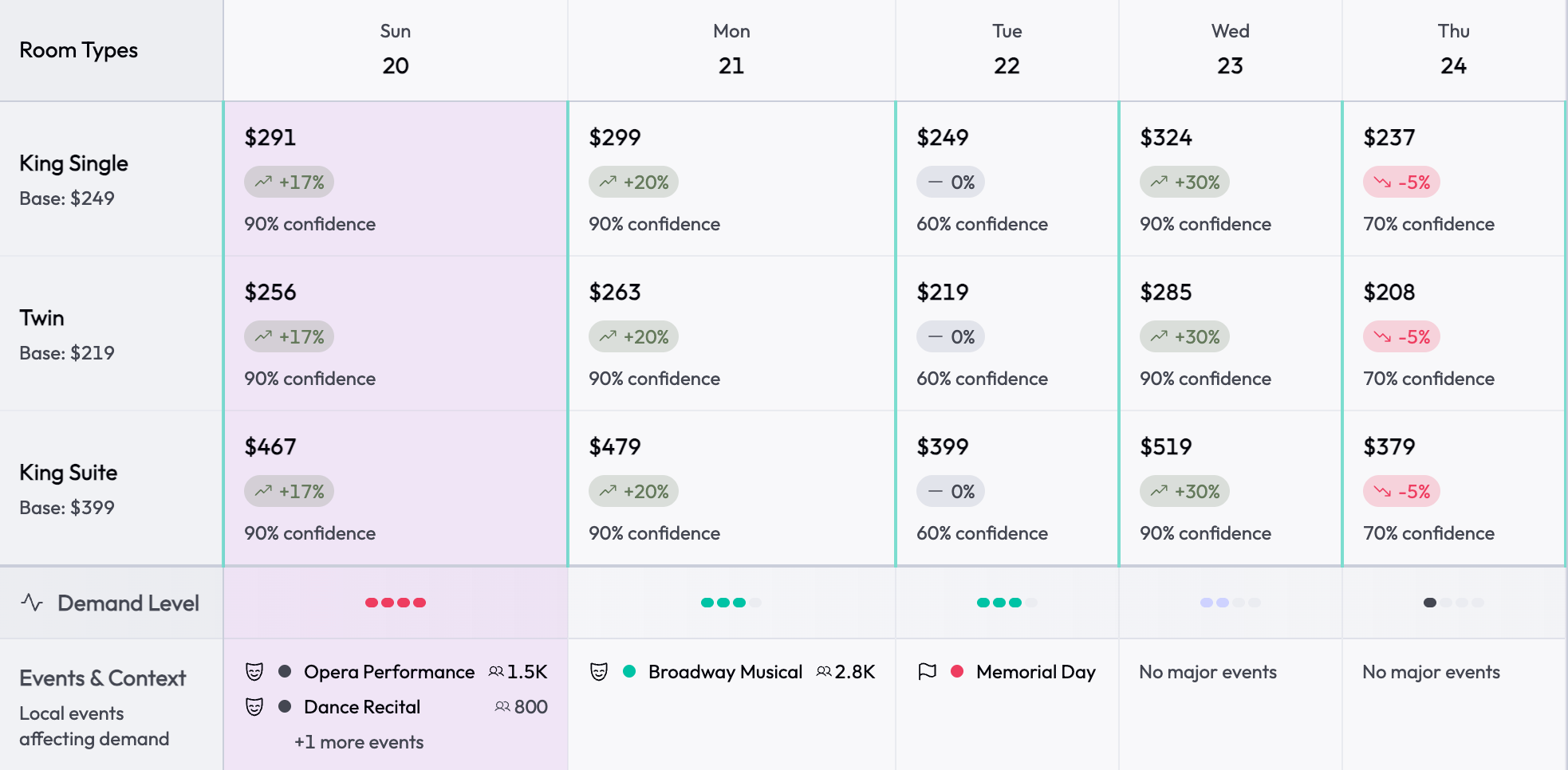Open King Suite $519 Wednesday price cell
1568x770 pixels.
[x=1230, y=488]
